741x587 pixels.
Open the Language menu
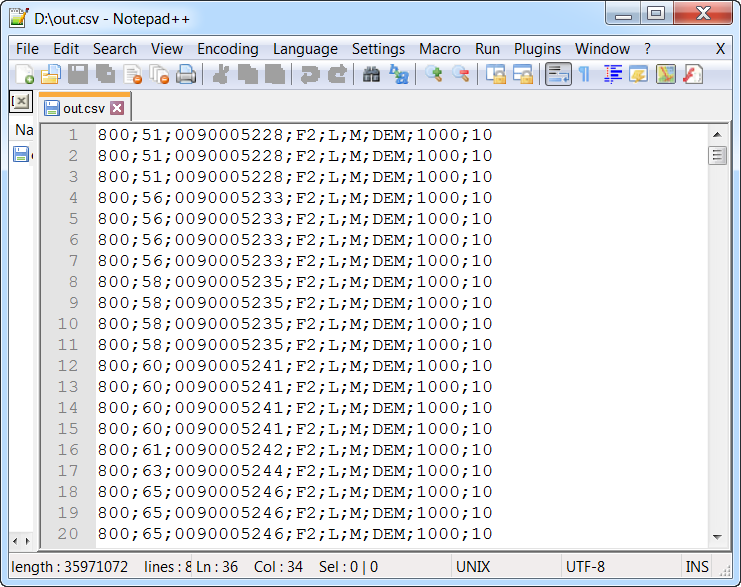[x=305, y=49]
